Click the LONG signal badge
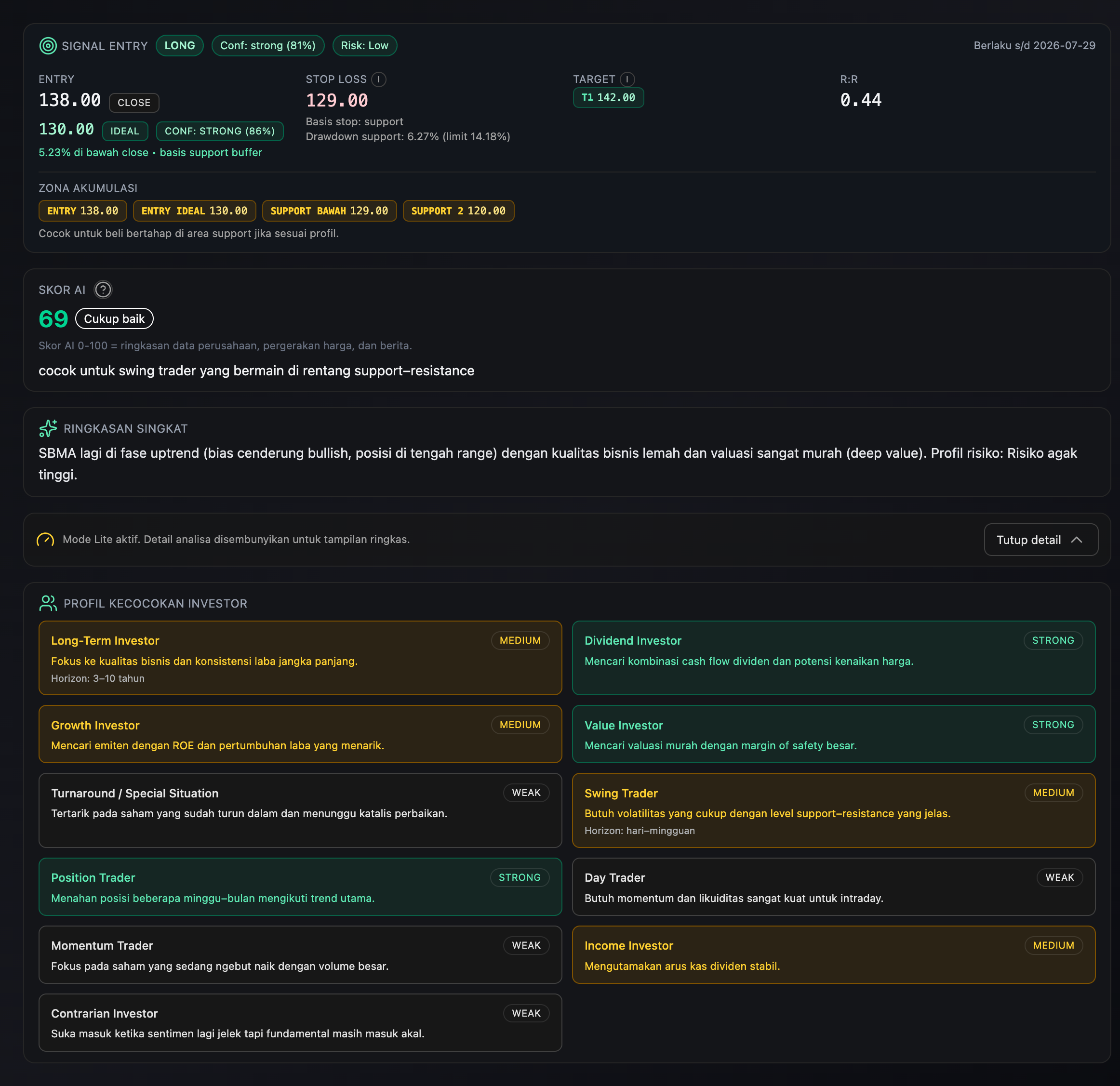This screenshot has width=1120, height=1086. [x=179, y=46]
